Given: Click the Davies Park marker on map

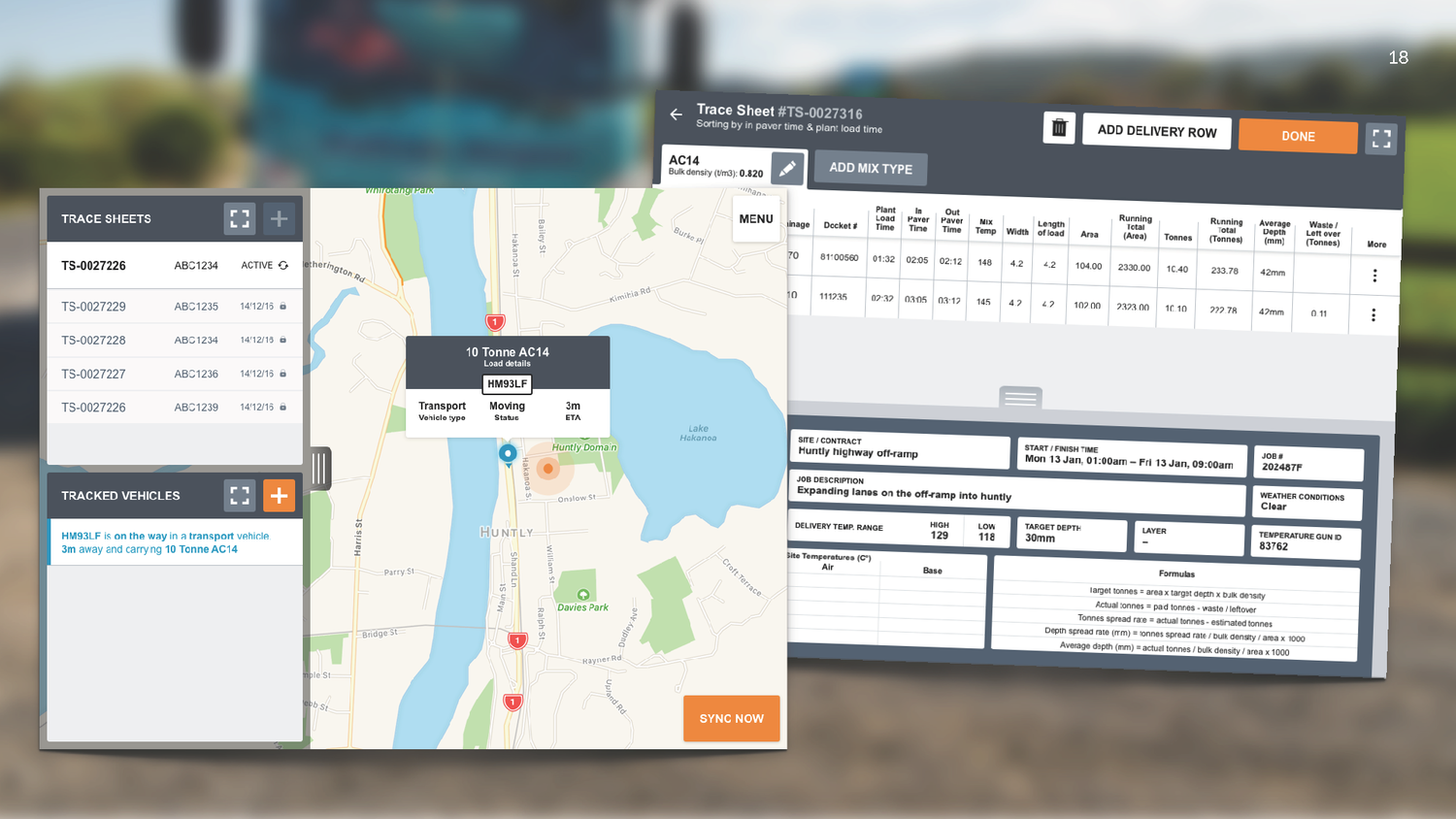Looking at the screenshot, I should coord(583,595).
